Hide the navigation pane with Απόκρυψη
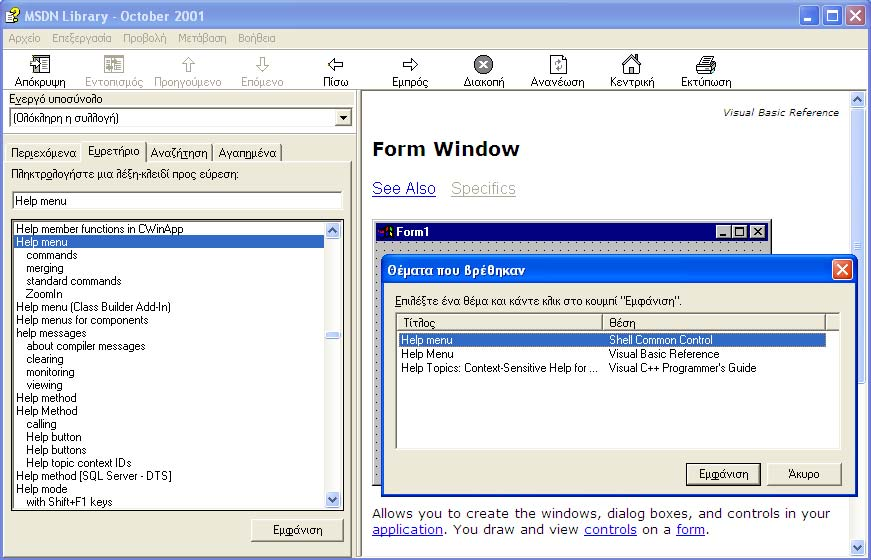The image size is (871, 560). coord(40,71)
